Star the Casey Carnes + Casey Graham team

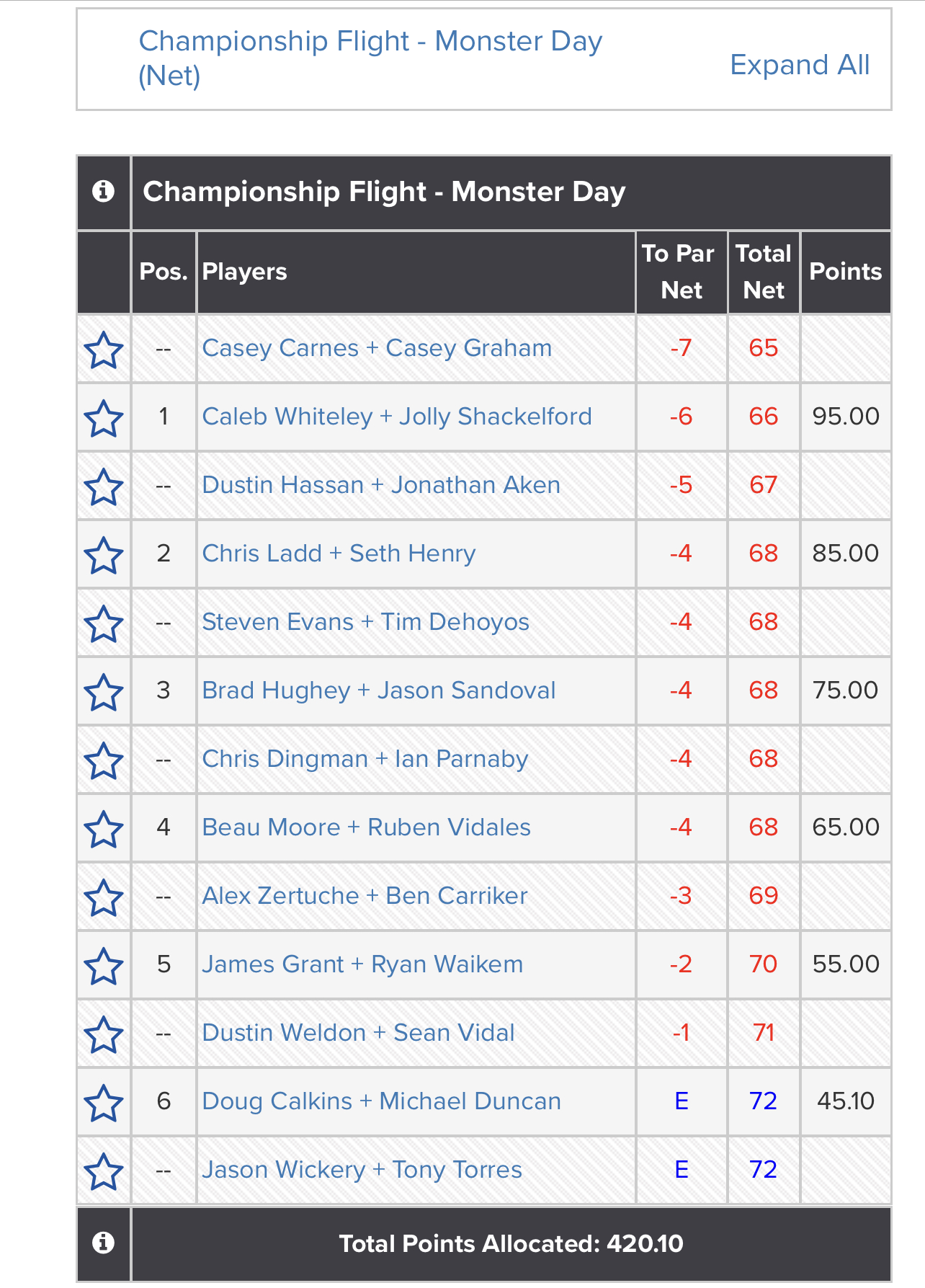coord(104,350)
